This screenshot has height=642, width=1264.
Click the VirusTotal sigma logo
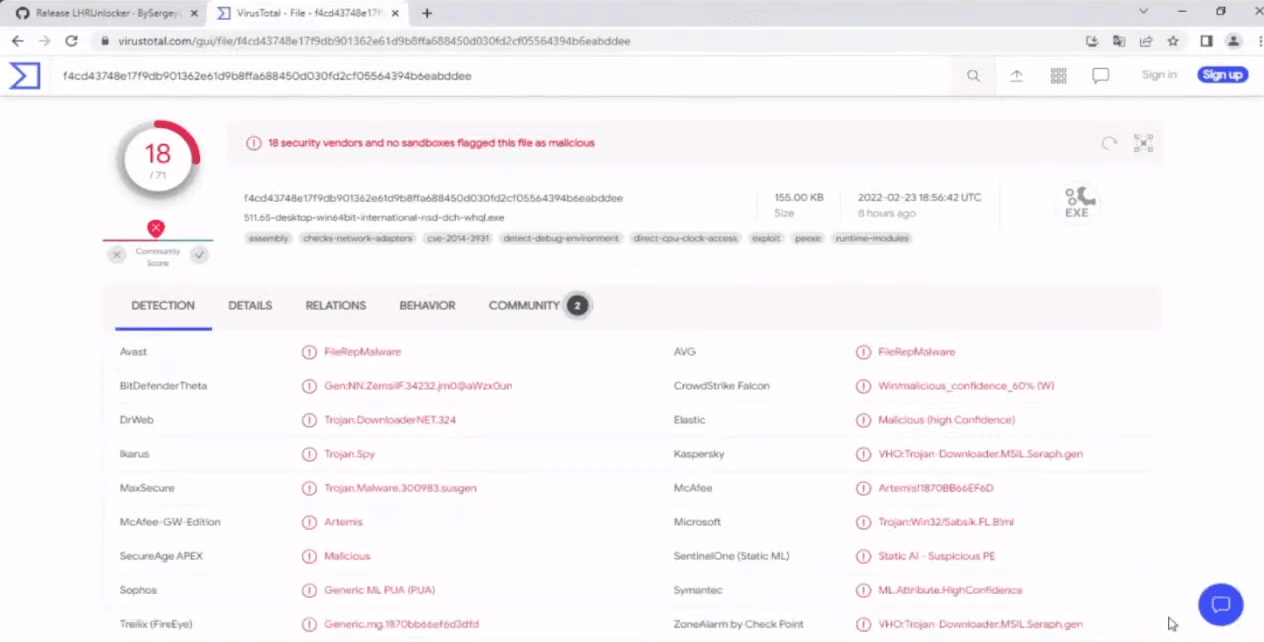tap(25, 76)
